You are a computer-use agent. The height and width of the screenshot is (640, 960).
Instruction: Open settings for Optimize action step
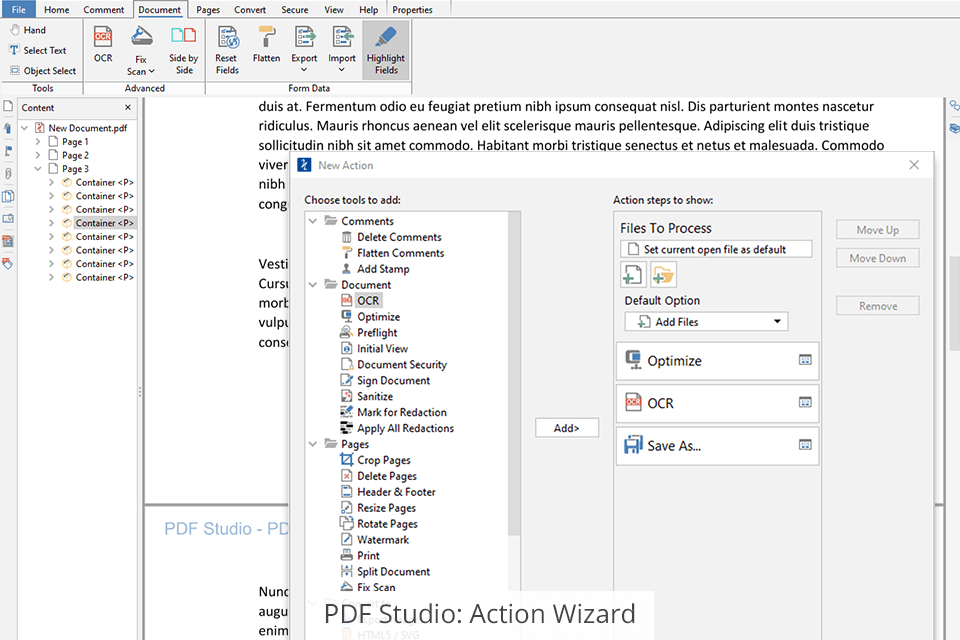[805, 360]
